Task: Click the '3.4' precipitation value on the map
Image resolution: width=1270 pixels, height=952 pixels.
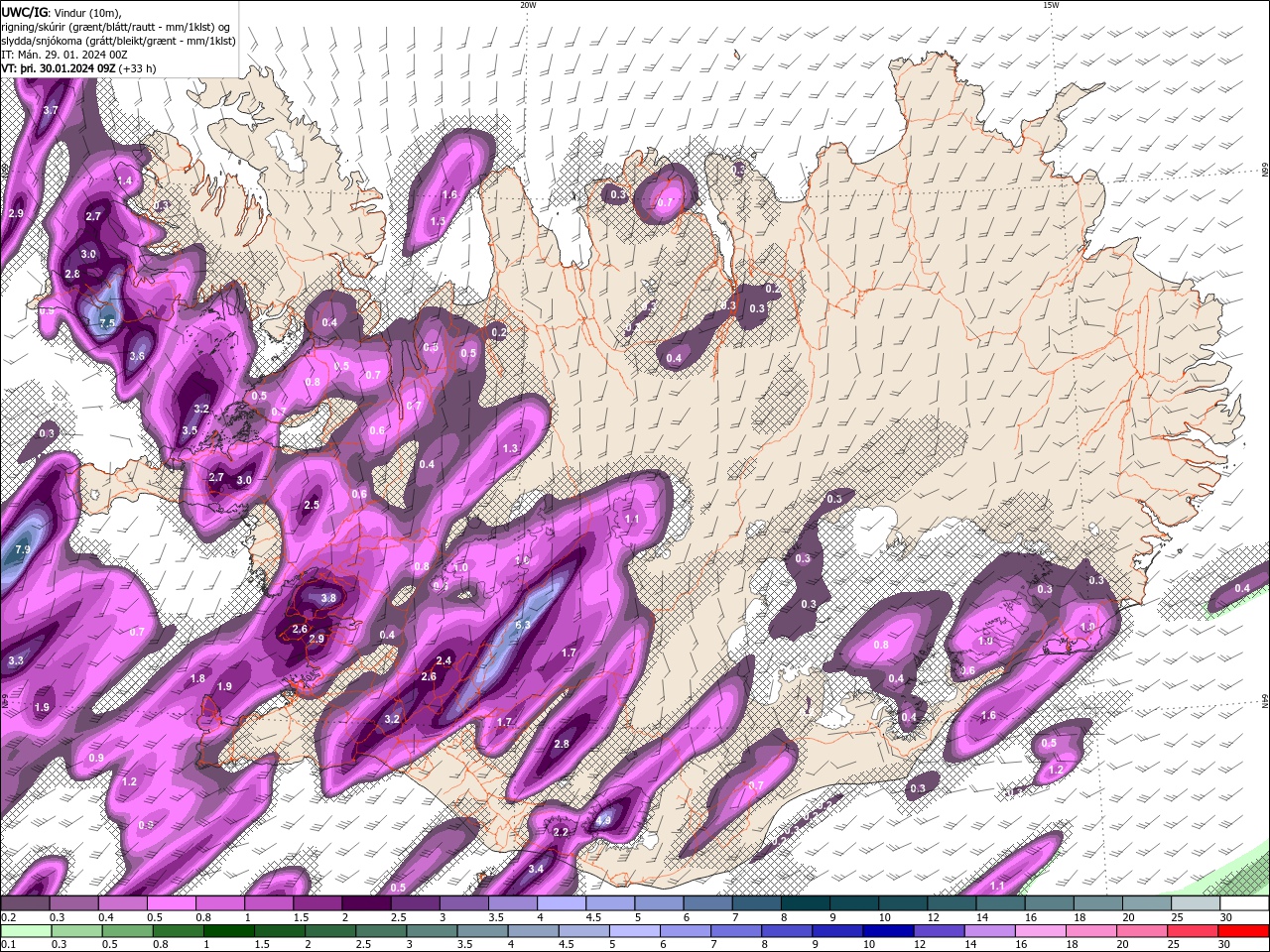Action: pos(536,869)
